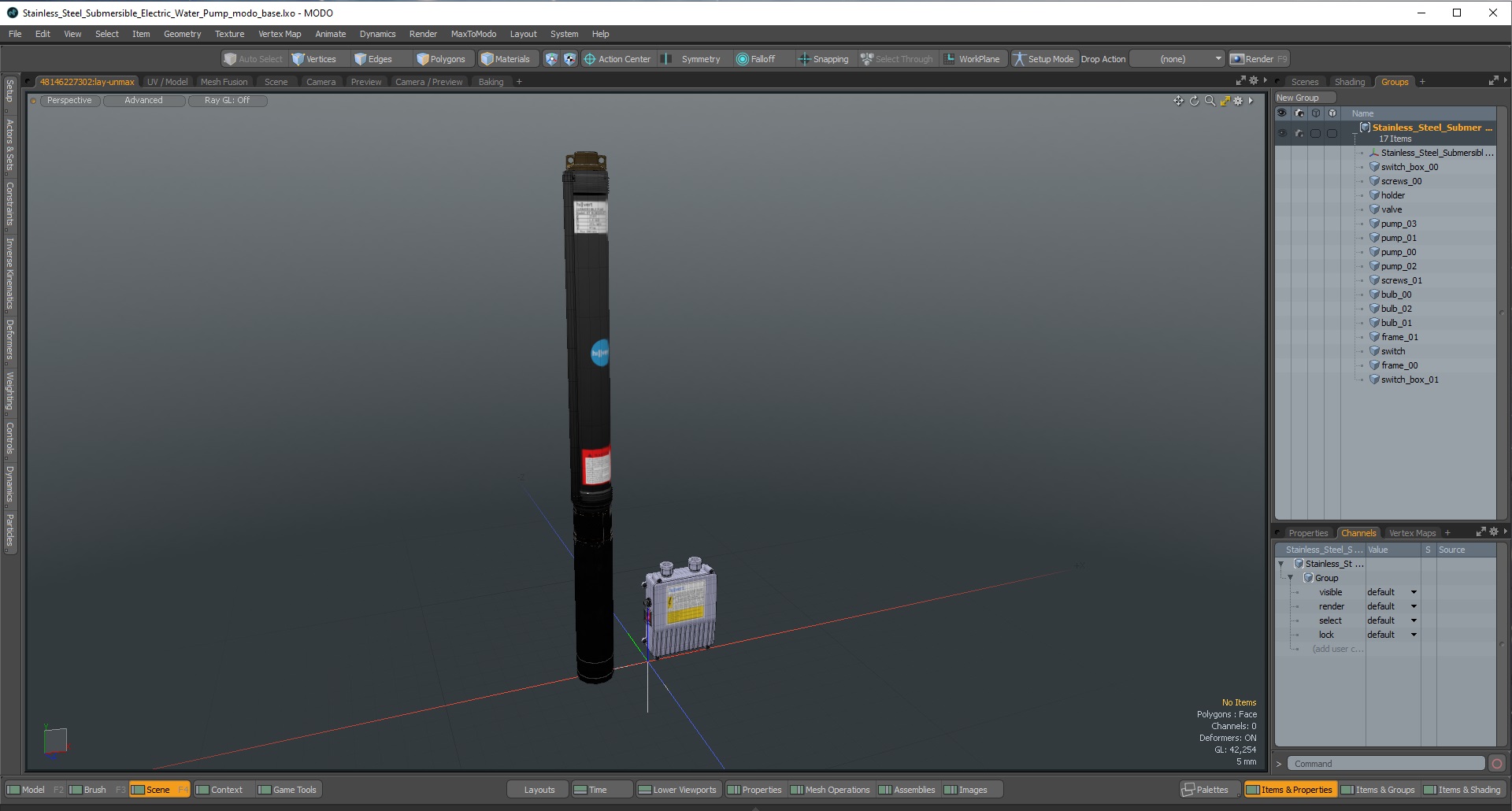Select the pump_03 mesh item
This screenshot has width=1512, height=811.
click(1398, 224)
